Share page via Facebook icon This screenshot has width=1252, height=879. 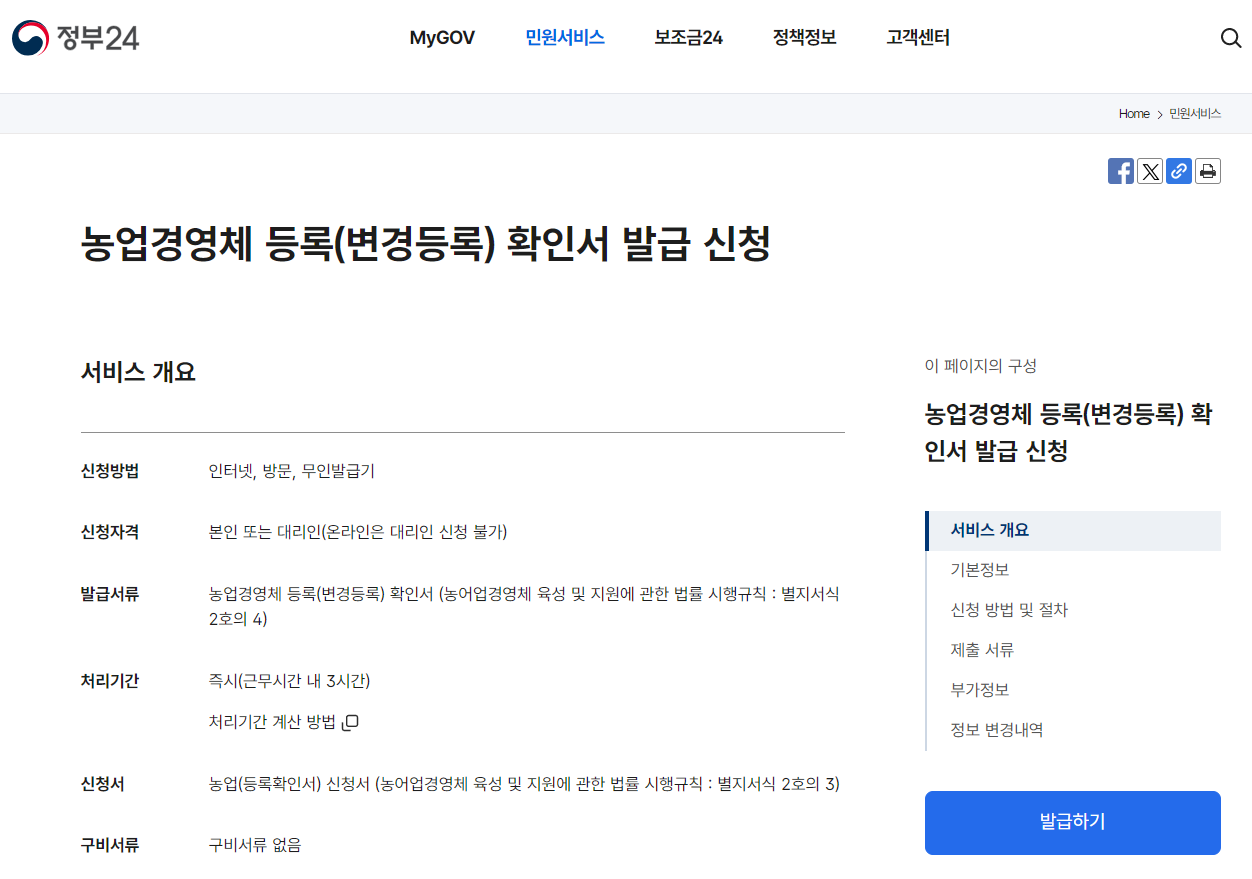pyautogui.click(x=1121, y=171)
